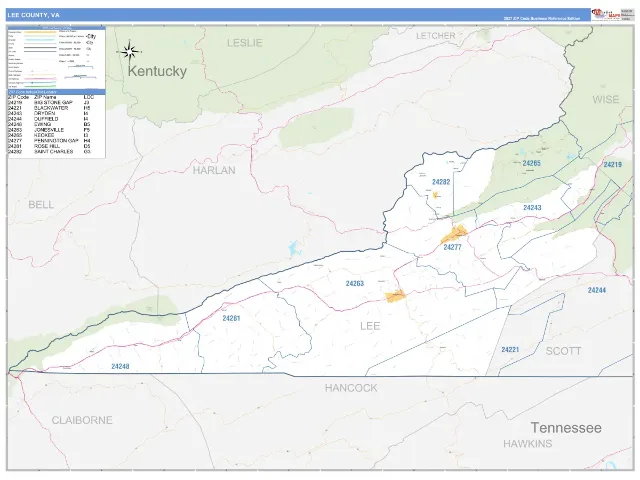Click the pink line sample in the legend

(x=40, y=79)
